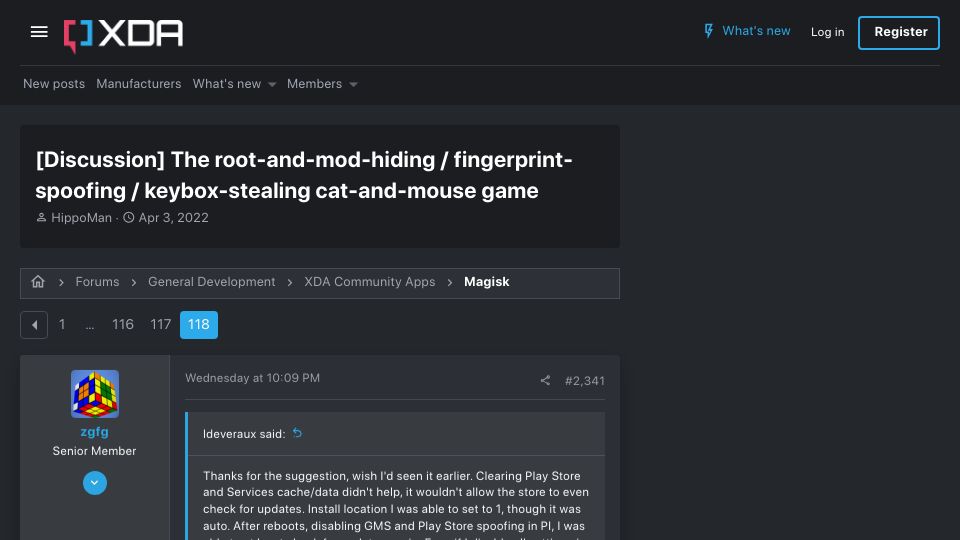Click the Register button
960x540 pixels.
coord(899,32)
